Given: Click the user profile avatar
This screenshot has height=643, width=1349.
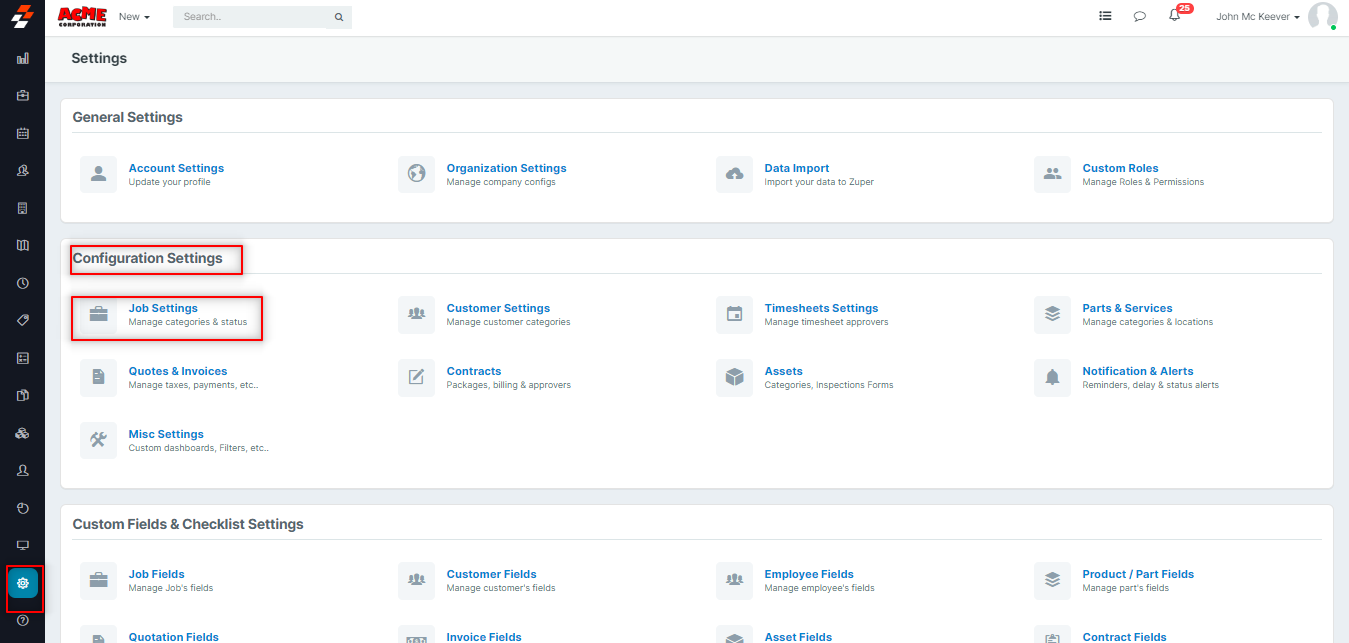Looking at the screenshot, I should (x=1322, y=16).
